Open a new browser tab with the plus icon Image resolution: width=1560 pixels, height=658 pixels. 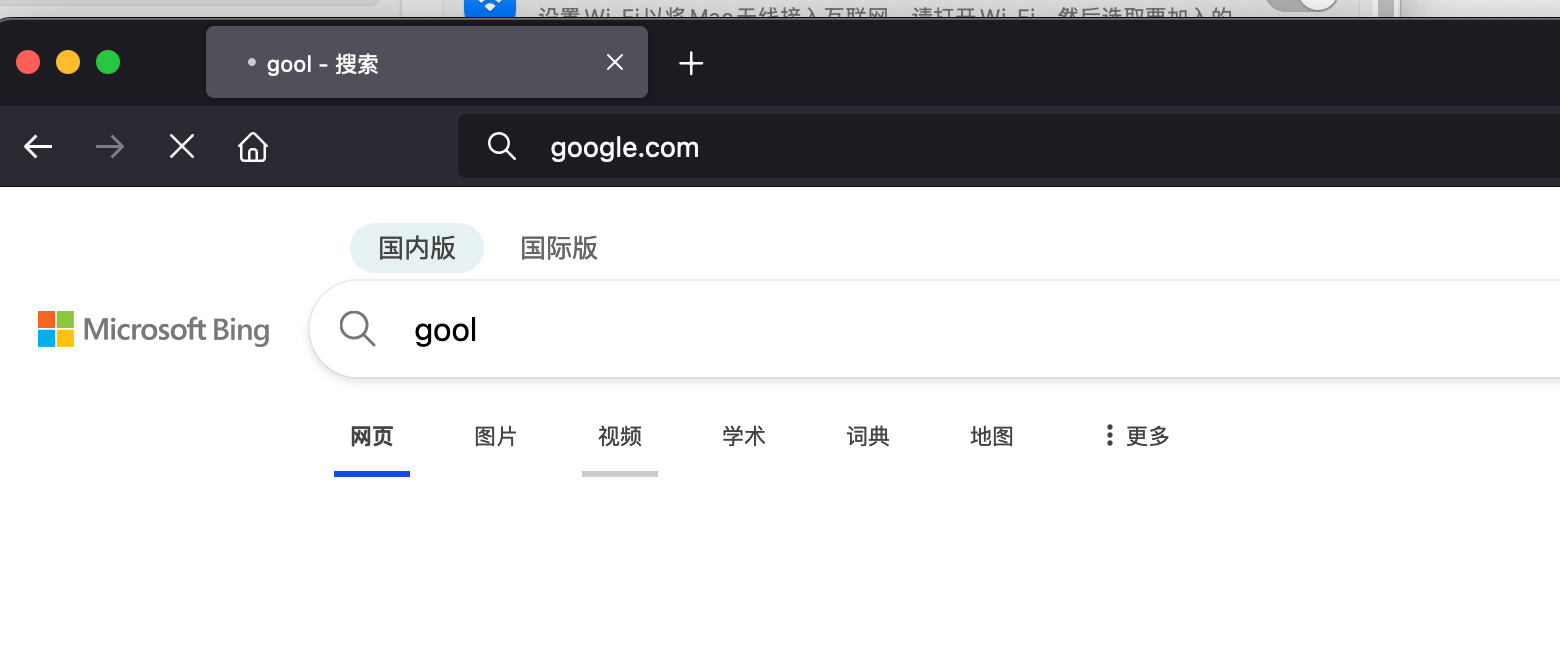690,63
